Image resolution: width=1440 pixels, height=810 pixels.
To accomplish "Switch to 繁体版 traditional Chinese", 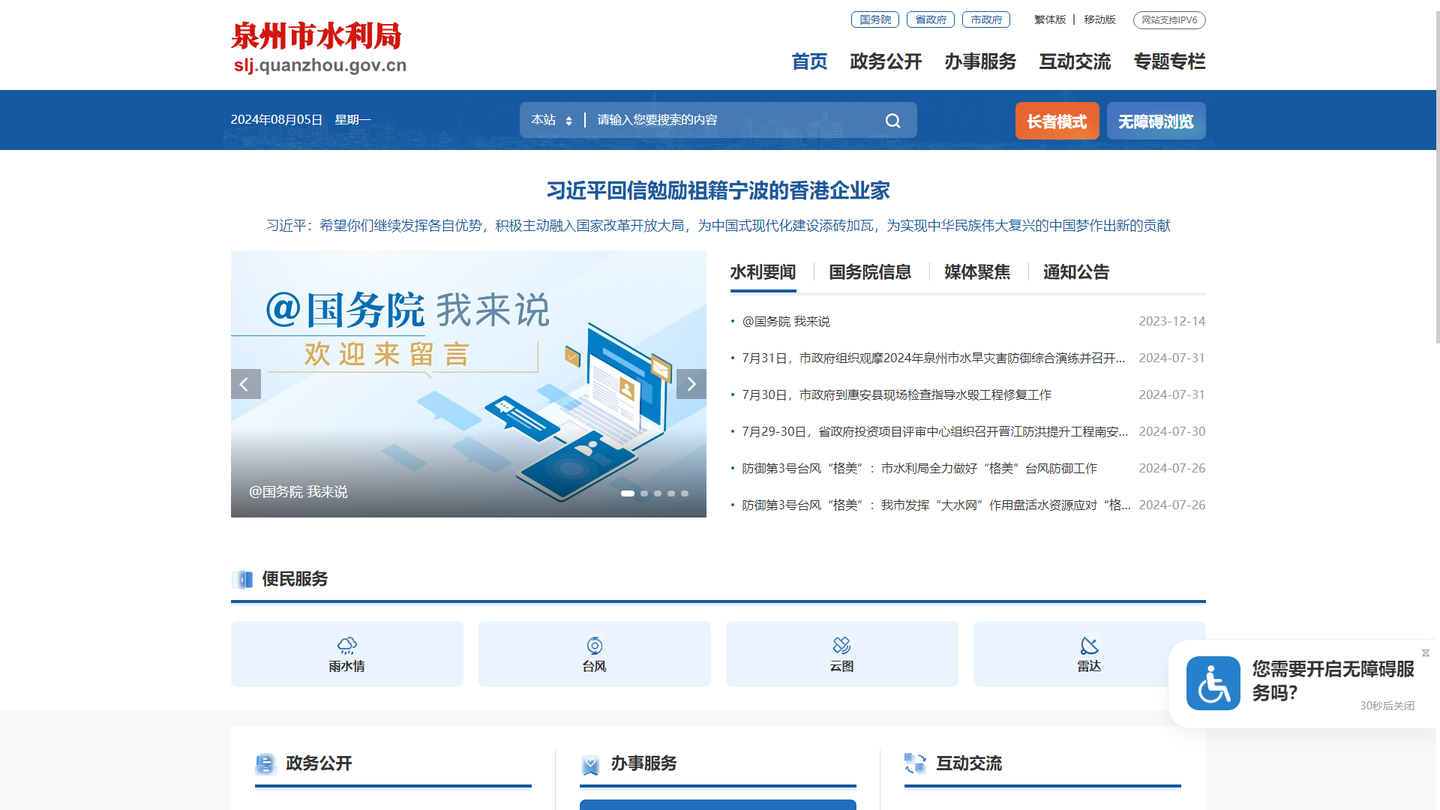I will 1050,20.
